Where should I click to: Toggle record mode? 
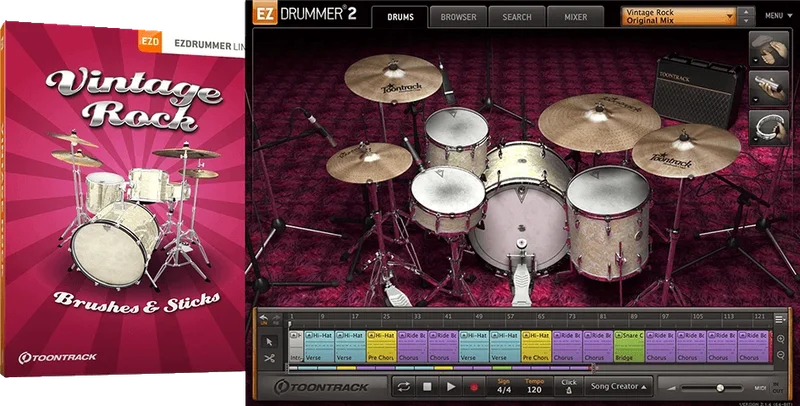tap(473, 387)
